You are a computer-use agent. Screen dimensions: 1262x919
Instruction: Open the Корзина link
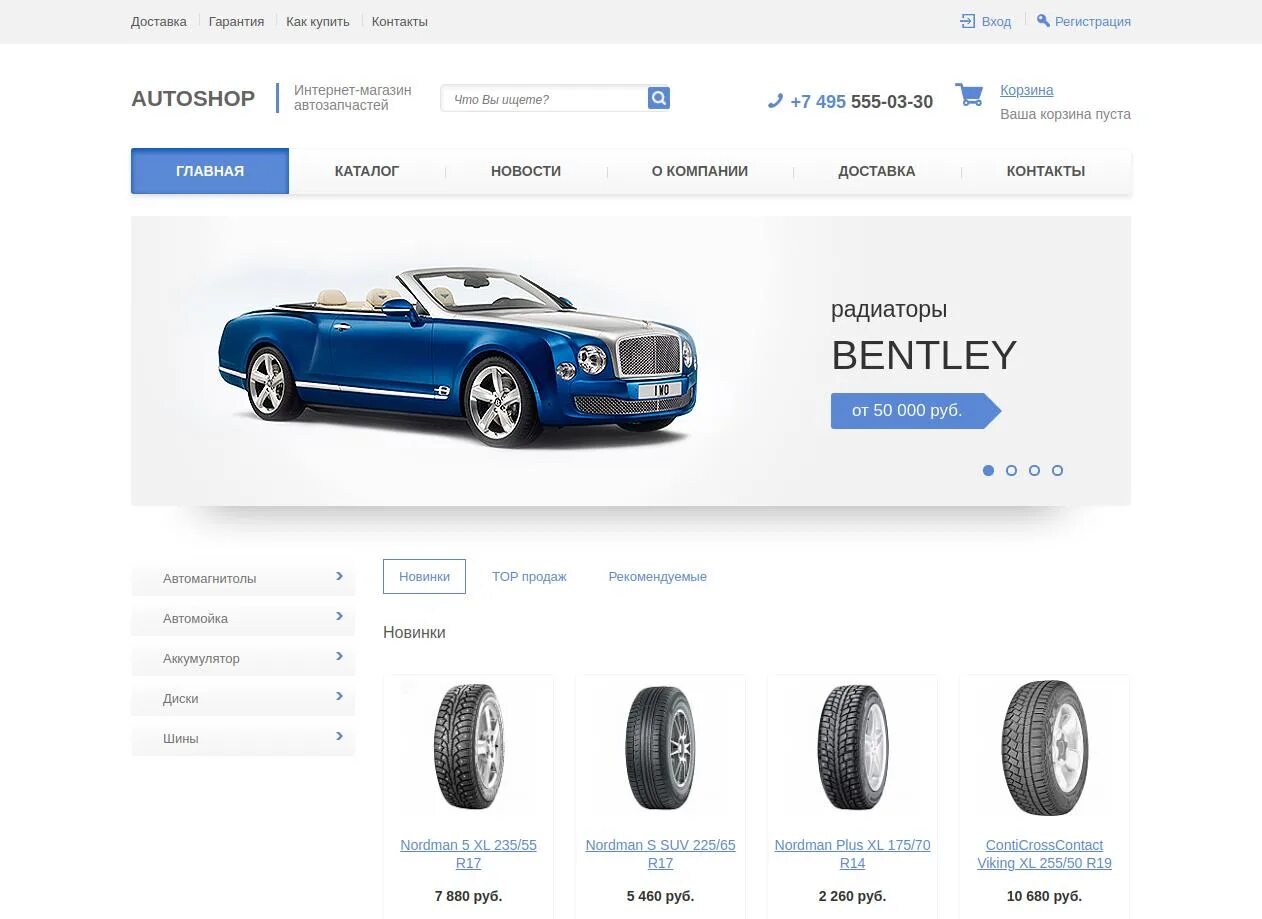1027,90
